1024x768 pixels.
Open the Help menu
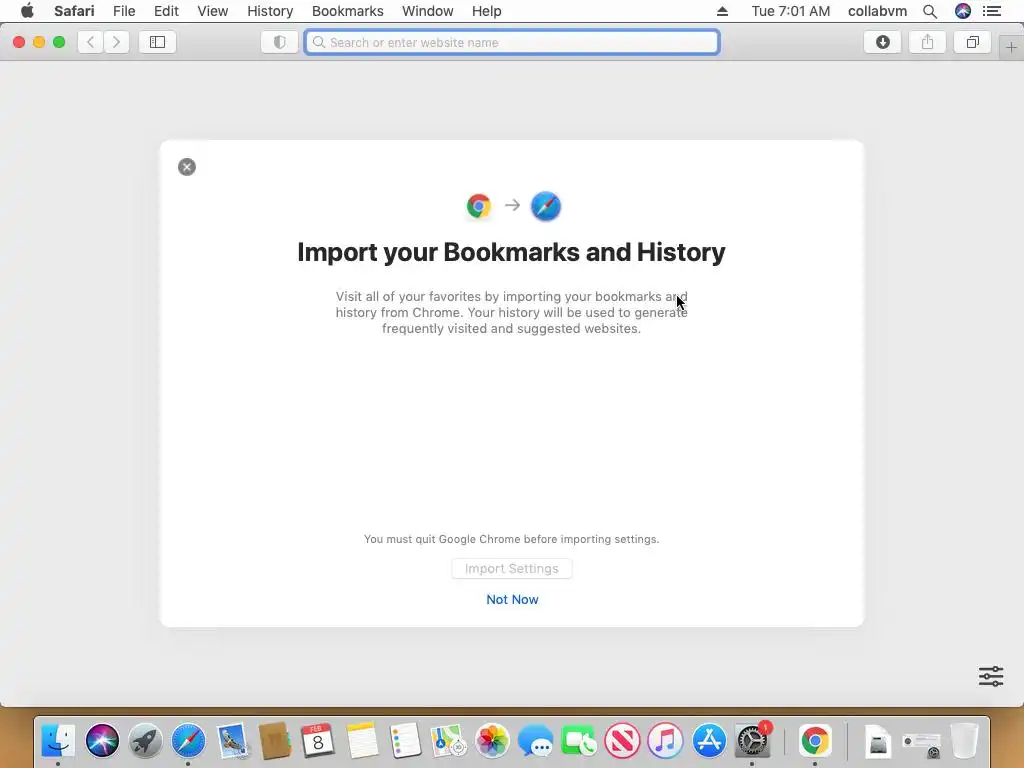[x=487, y=11]
